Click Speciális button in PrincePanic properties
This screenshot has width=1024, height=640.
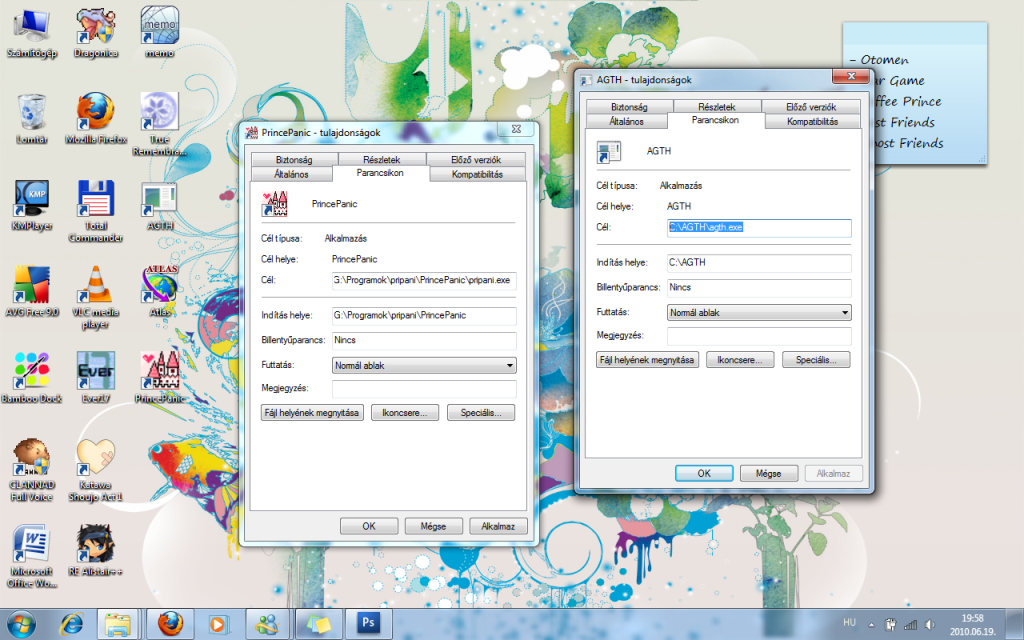(481, 412)
